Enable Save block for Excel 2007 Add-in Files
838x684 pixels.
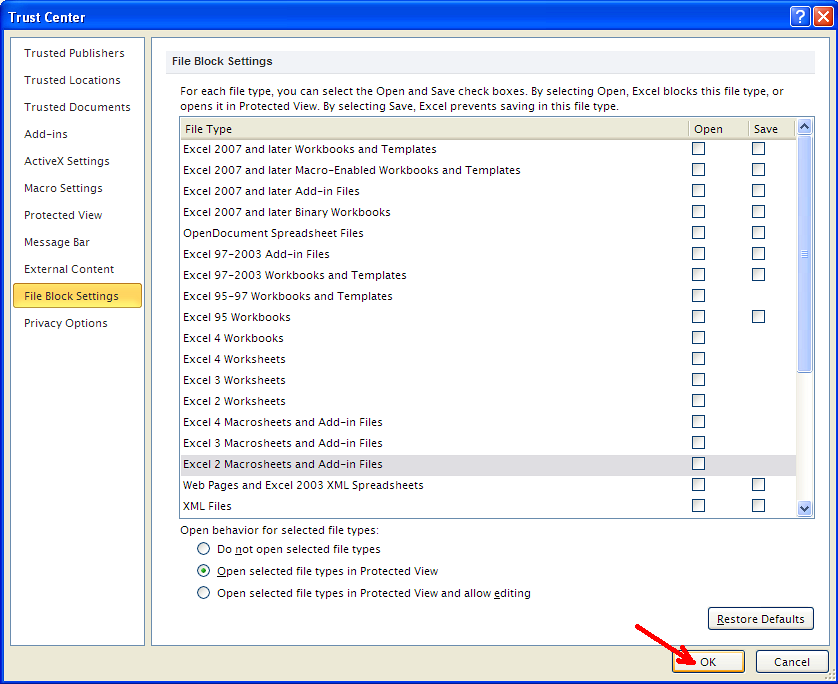pos(758,190)
